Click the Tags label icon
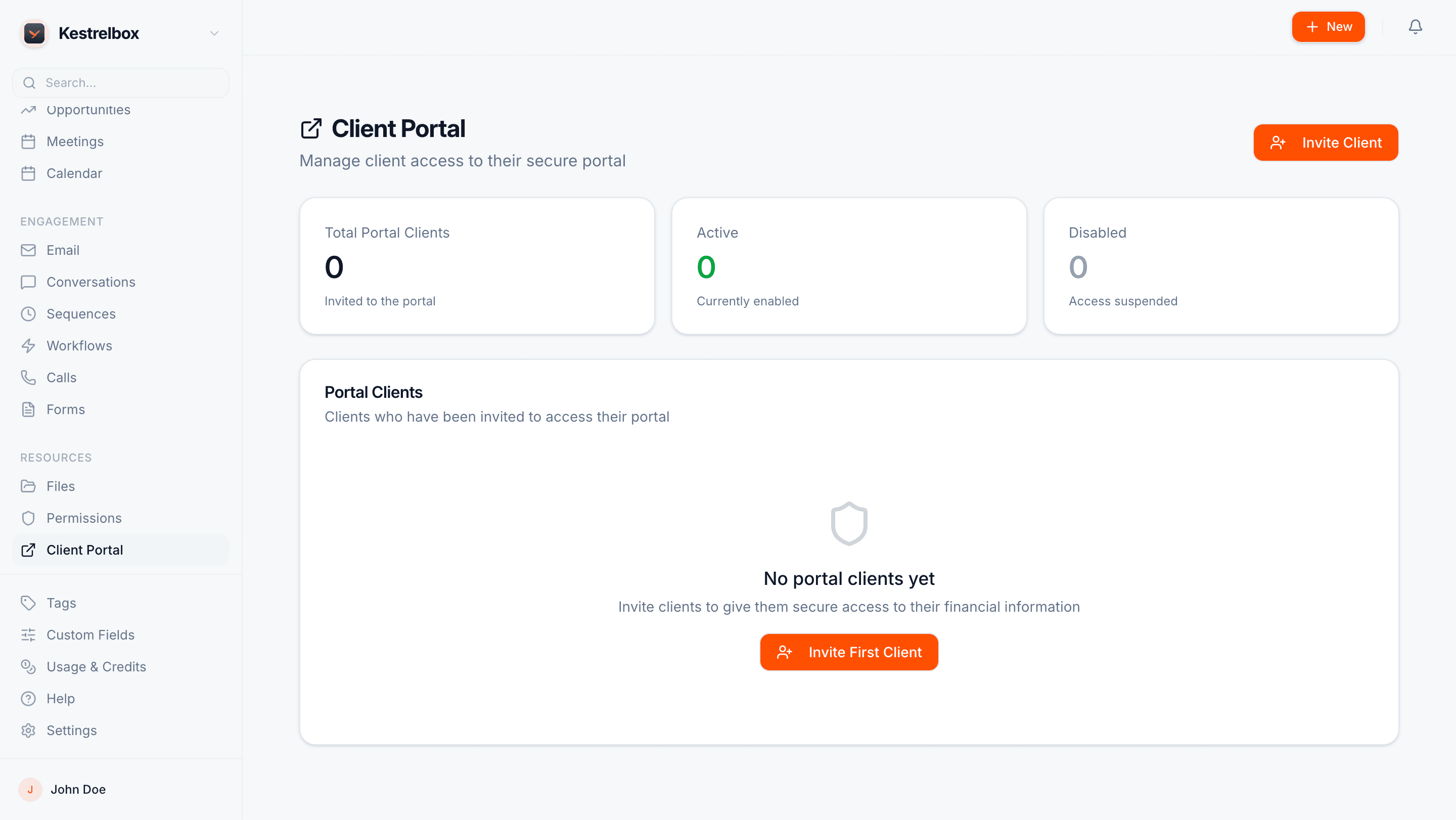 pyautogui.click(x=29, y=603)
